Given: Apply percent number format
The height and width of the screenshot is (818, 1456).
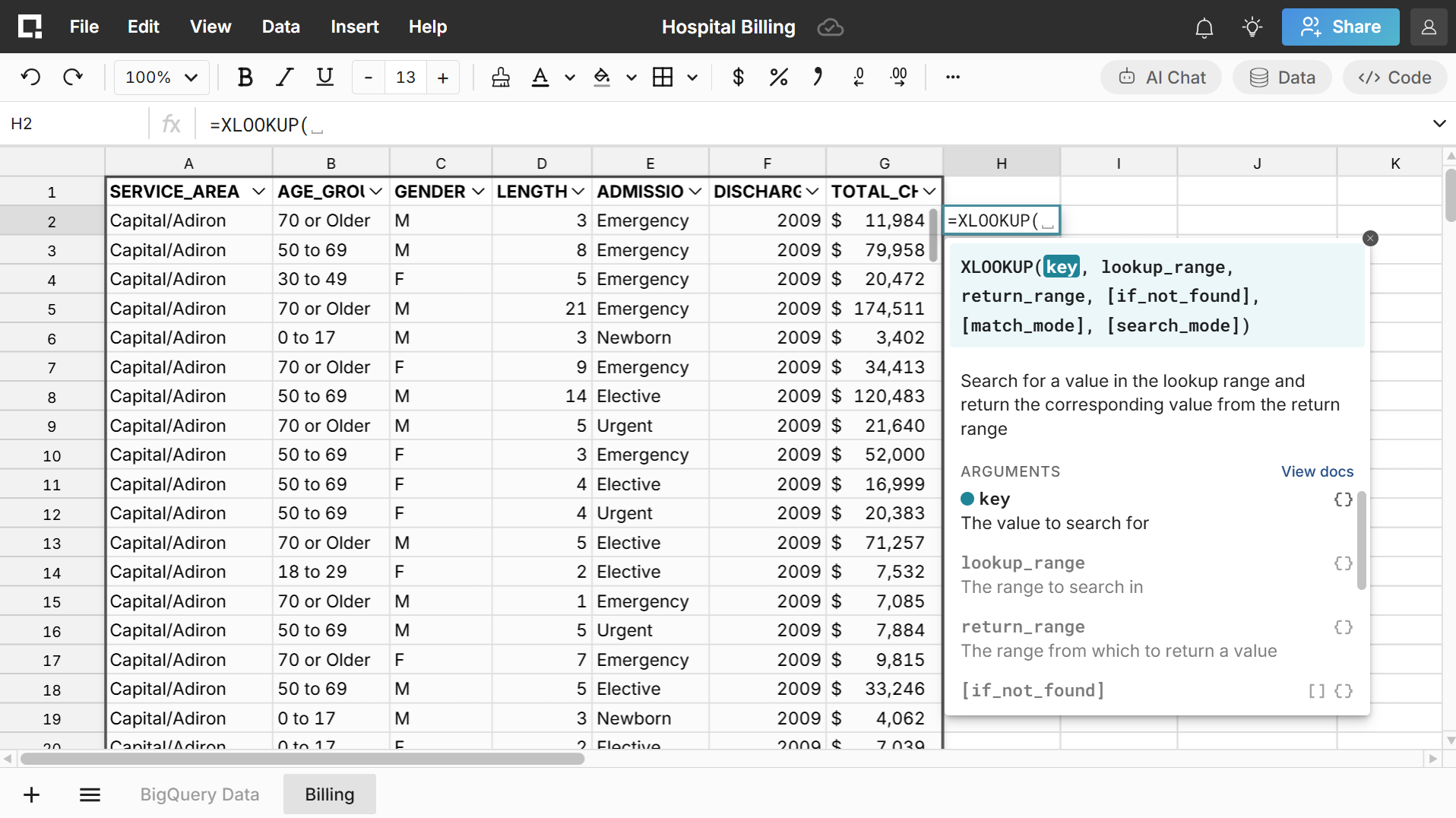Looking at the screenshot, I should pyautogui.click(x=778, y=78).
